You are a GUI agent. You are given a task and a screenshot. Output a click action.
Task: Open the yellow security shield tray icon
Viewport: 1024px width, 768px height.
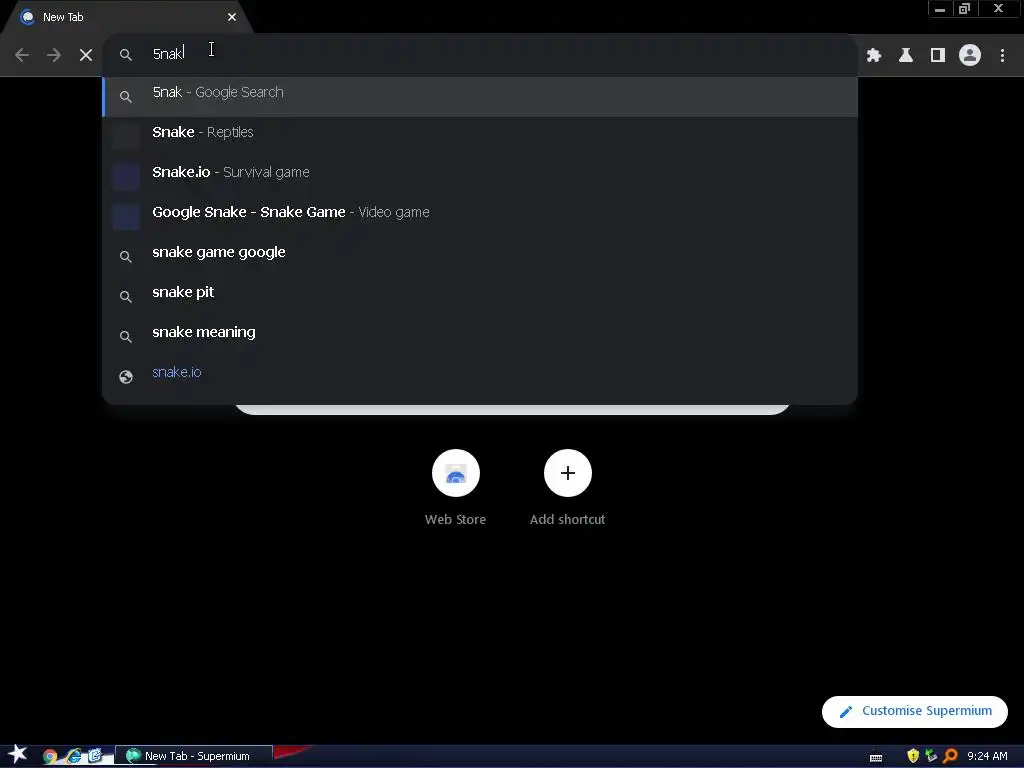point(913,756)
